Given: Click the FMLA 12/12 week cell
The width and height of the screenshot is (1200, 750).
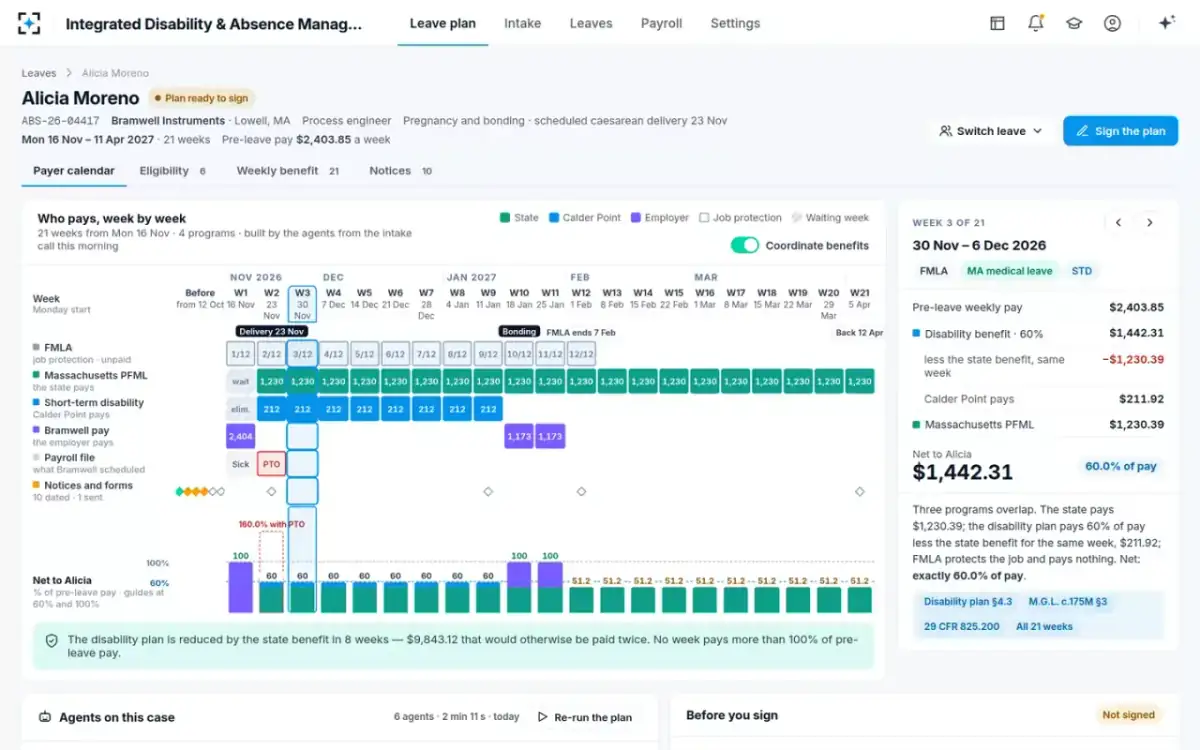Looking at the screenshot, I should point(581,354).
